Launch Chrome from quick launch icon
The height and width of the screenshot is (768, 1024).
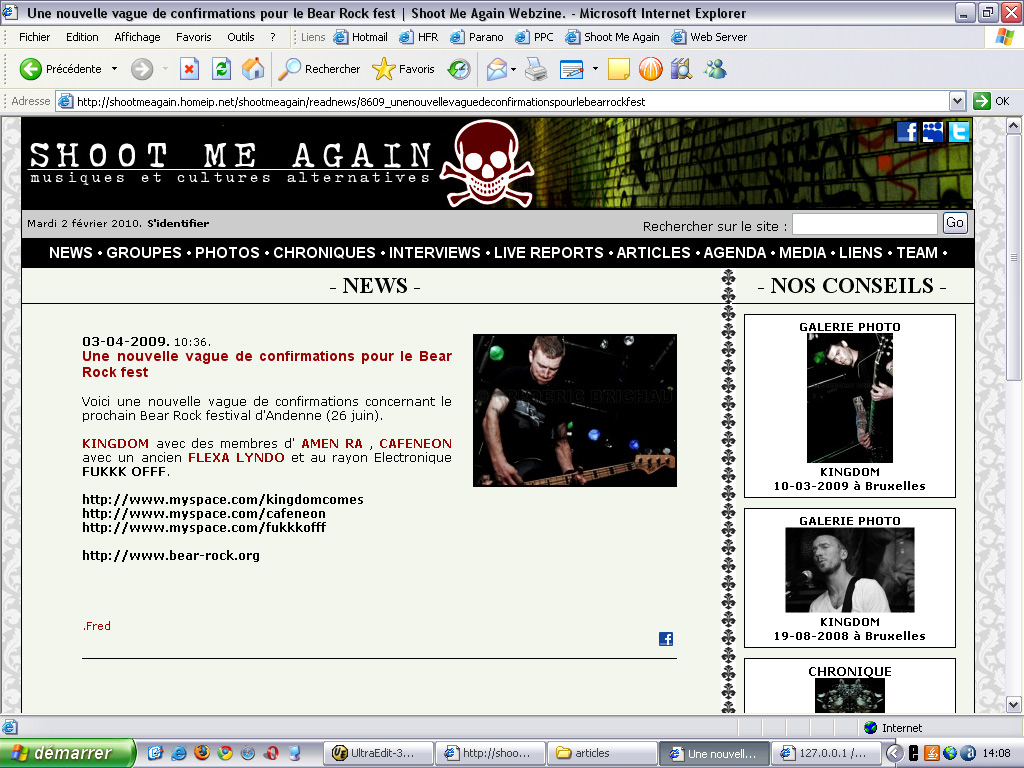click(225, 752)
